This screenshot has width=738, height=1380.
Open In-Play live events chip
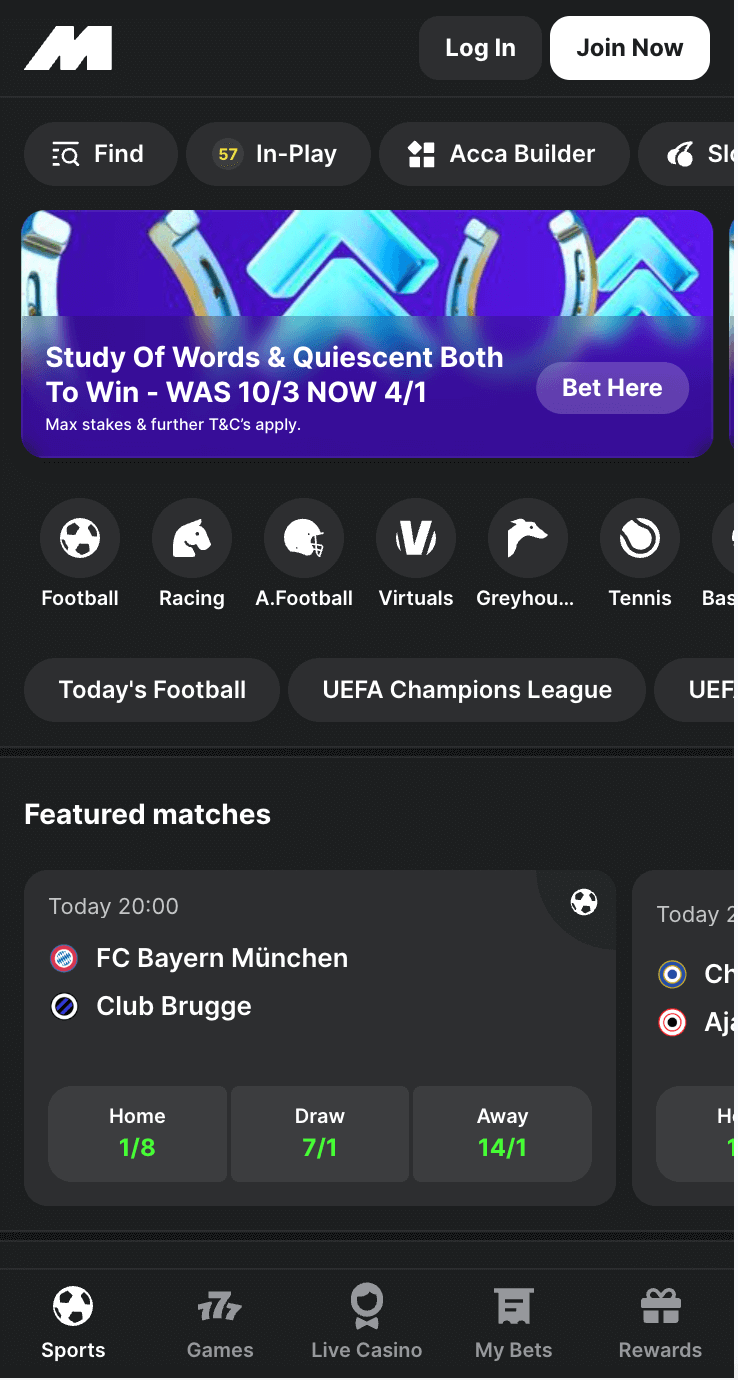tap(278, 154)
